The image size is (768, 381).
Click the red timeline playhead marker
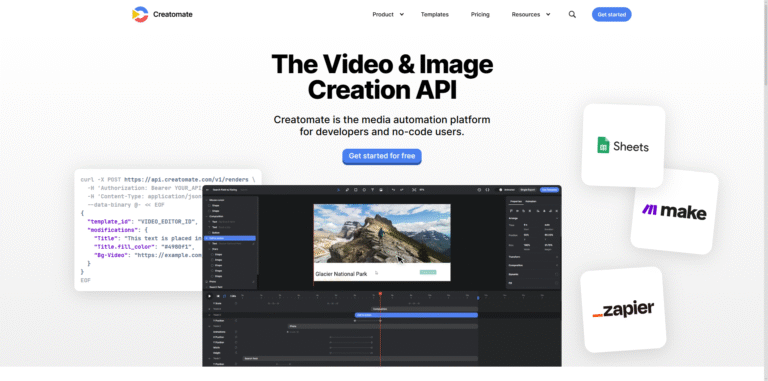coord(380,293)
